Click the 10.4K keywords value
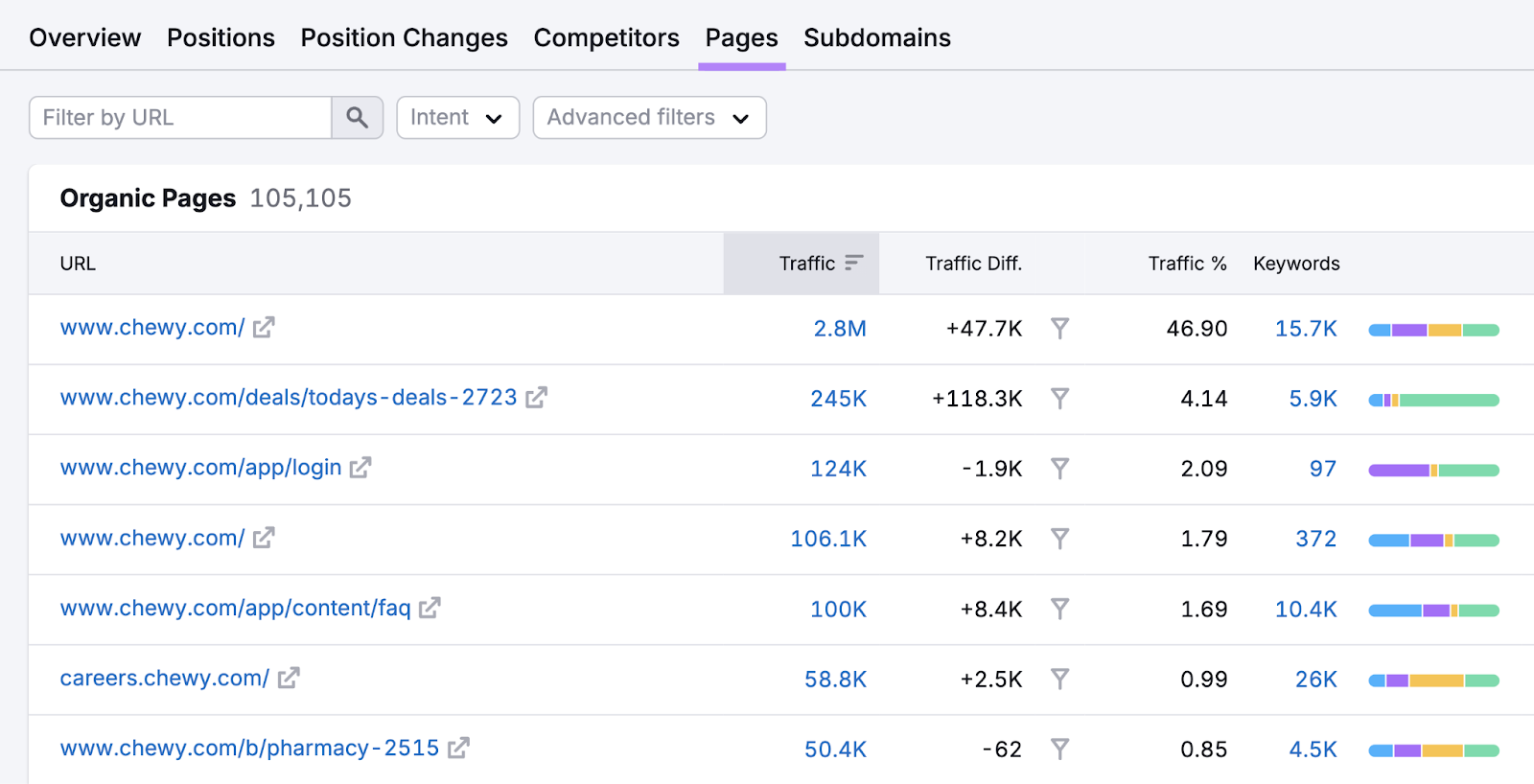Screen dimensions: 1534x784 1305,610
